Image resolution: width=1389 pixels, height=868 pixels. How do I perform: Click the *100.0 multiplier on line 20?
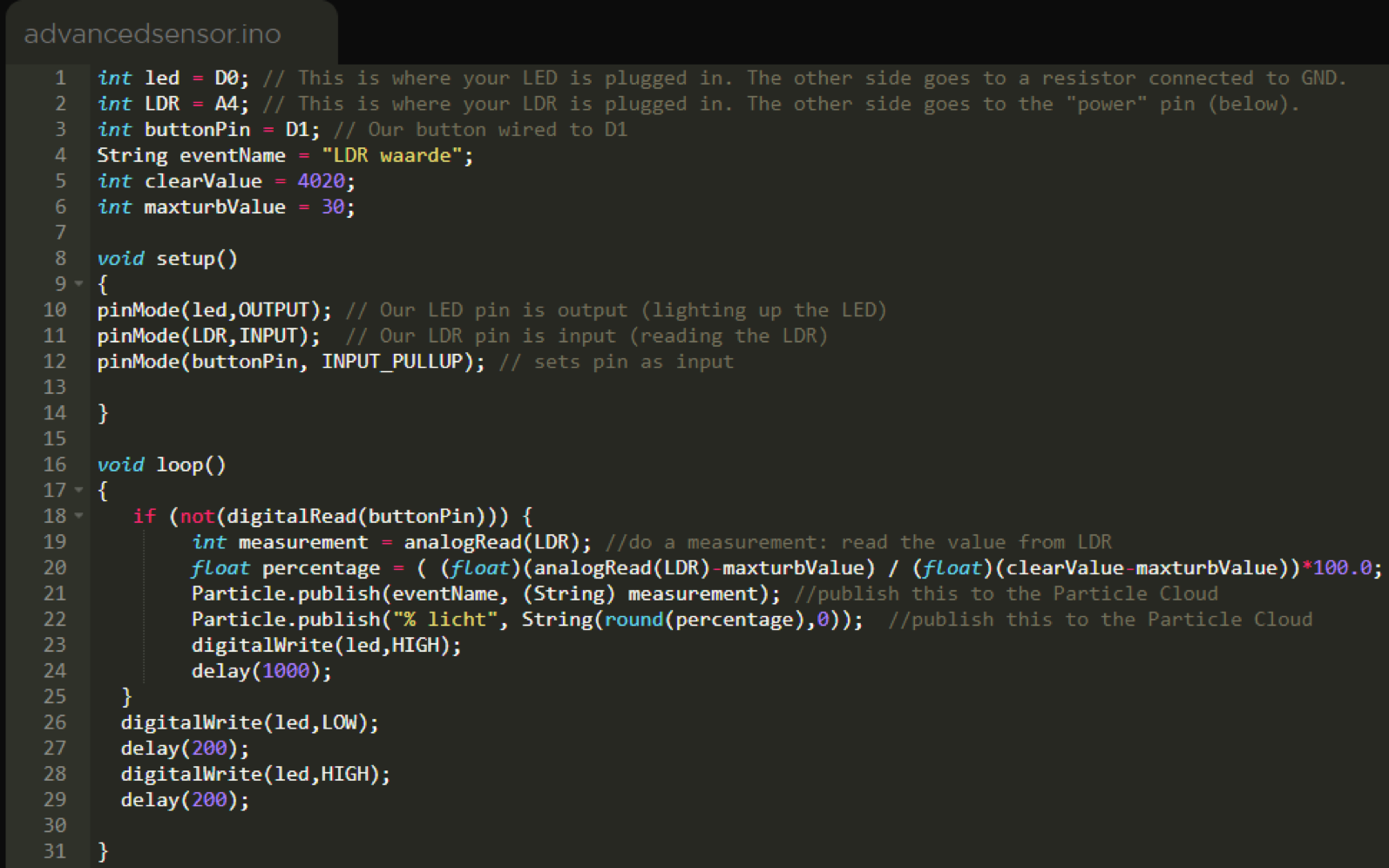click(1336, 568)
